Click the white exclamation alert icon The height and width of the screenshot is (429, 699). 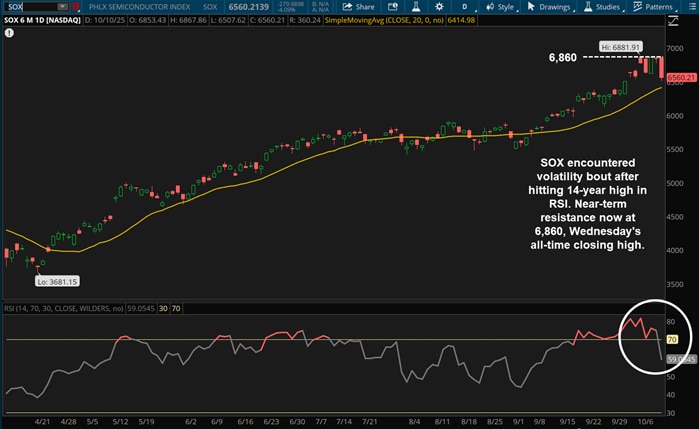[9, 33]
